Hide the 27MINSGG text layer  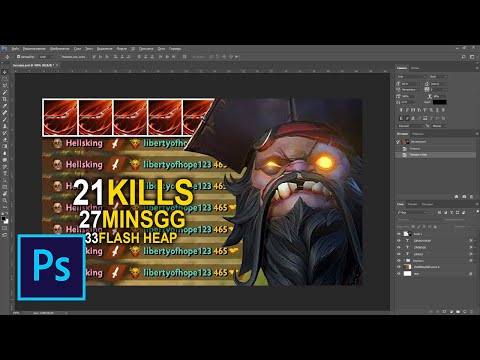tap(399, 247)
